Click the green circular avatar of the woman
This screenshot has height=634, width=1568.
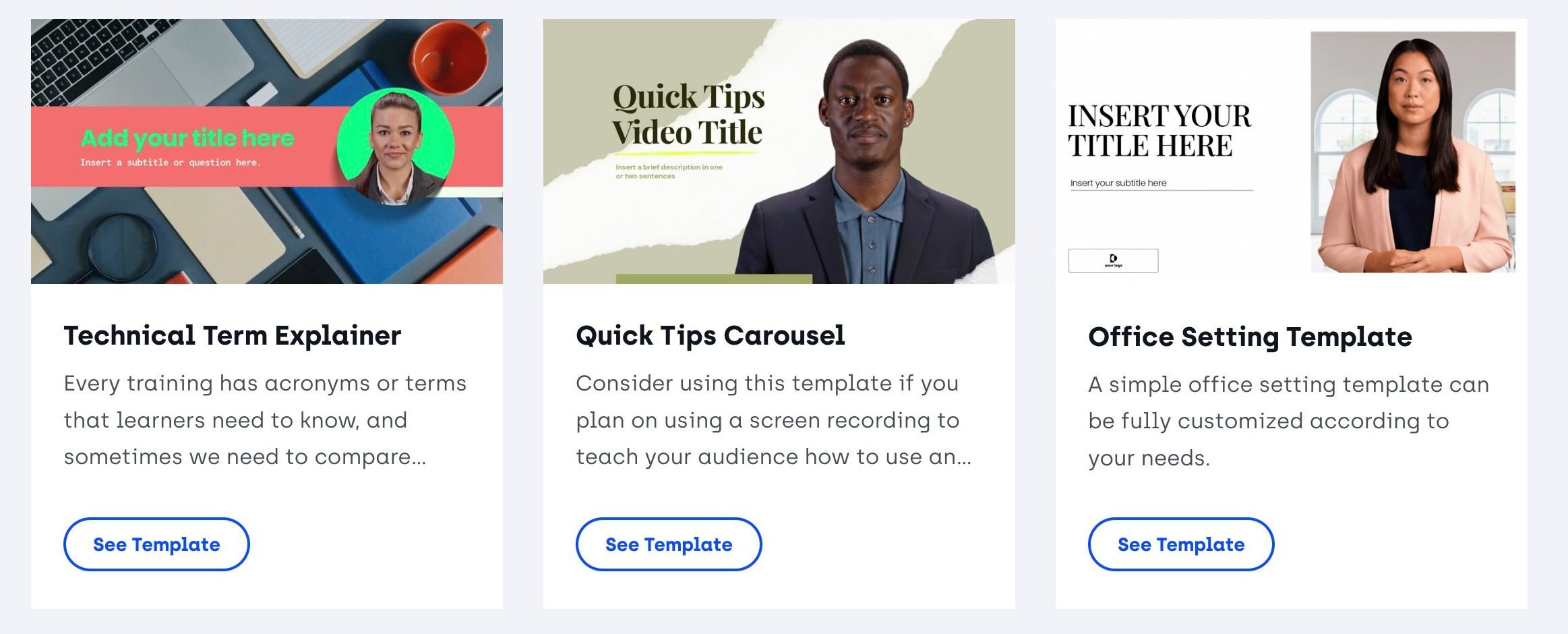point(396,146)
